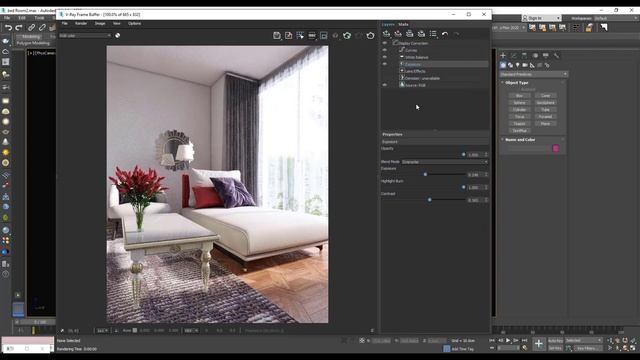Viewport: 640px width, 360px height.
Task: Open the Workspaces Default dropdown
Action: pos(616,18)
